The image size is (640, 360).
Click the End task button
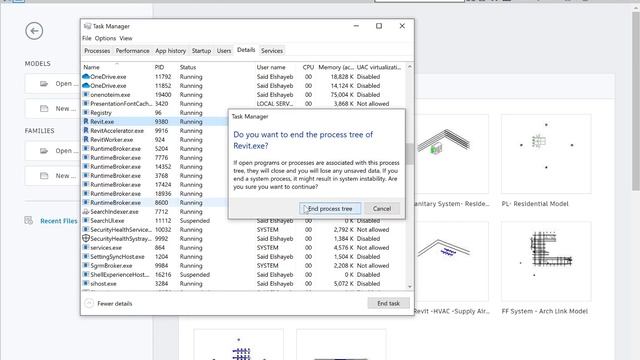click(x=388, y=303)
